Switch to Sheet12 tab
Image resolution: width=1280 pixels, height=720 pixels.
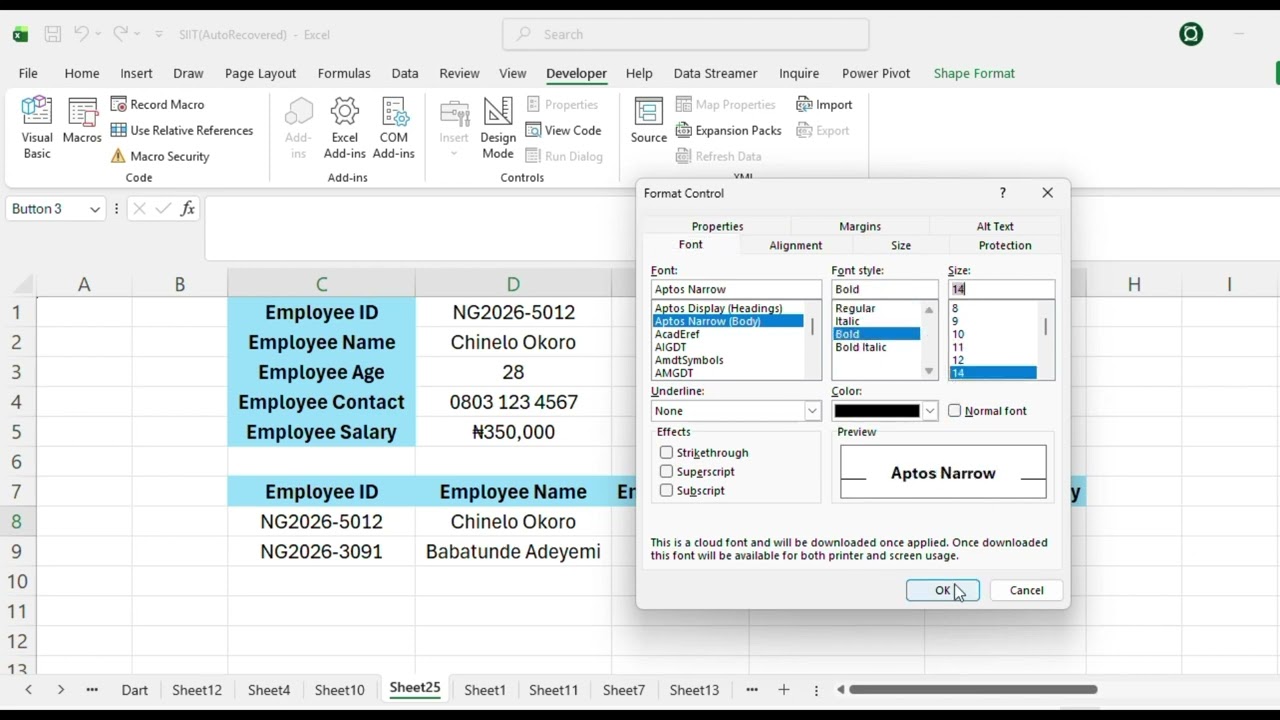pyautogui.click(x=197, y=690)
